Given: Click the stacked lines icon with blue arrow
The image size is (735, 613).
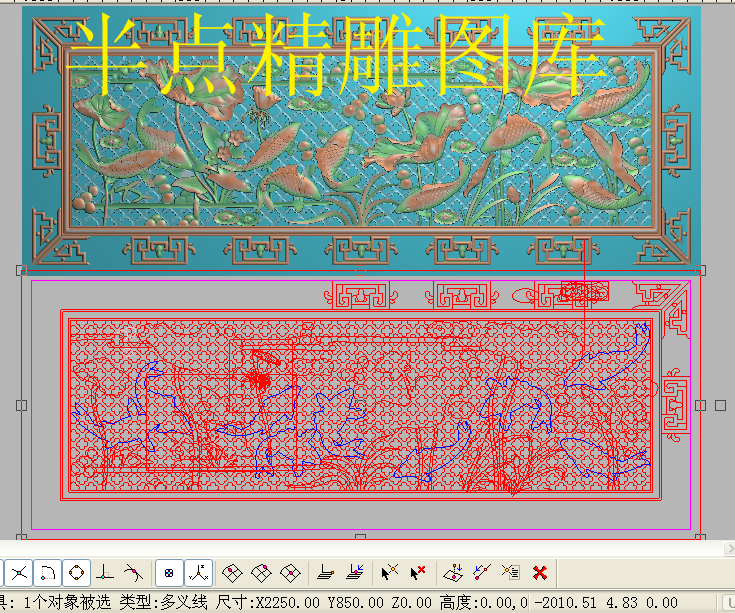Looking at the screenshot, I should coord(355,572).
